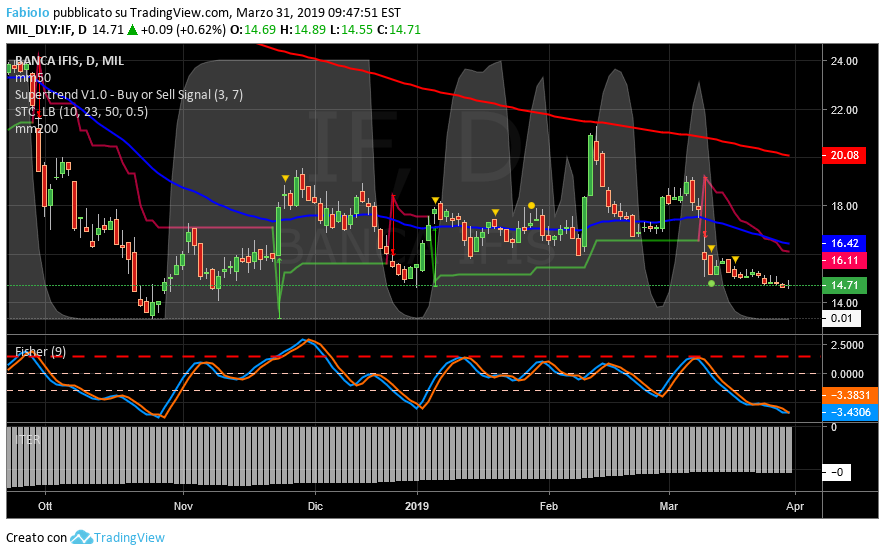Select the BANCA IFIS, D, MIL legend title

pos(69,61)
